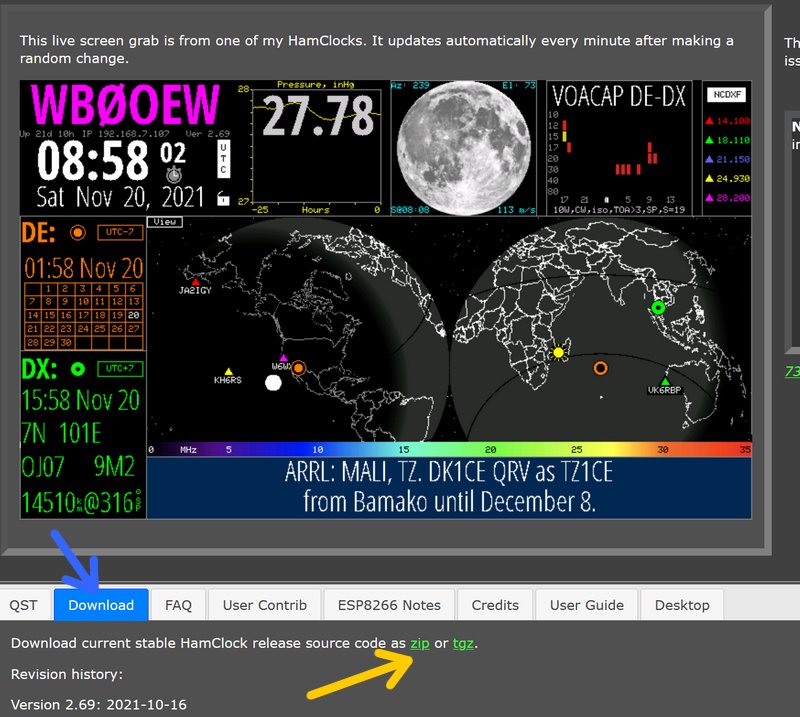This screenshot has height=717, width=800.
Task: Toggle the UTC clock mode button
Action: coord(223,160)
